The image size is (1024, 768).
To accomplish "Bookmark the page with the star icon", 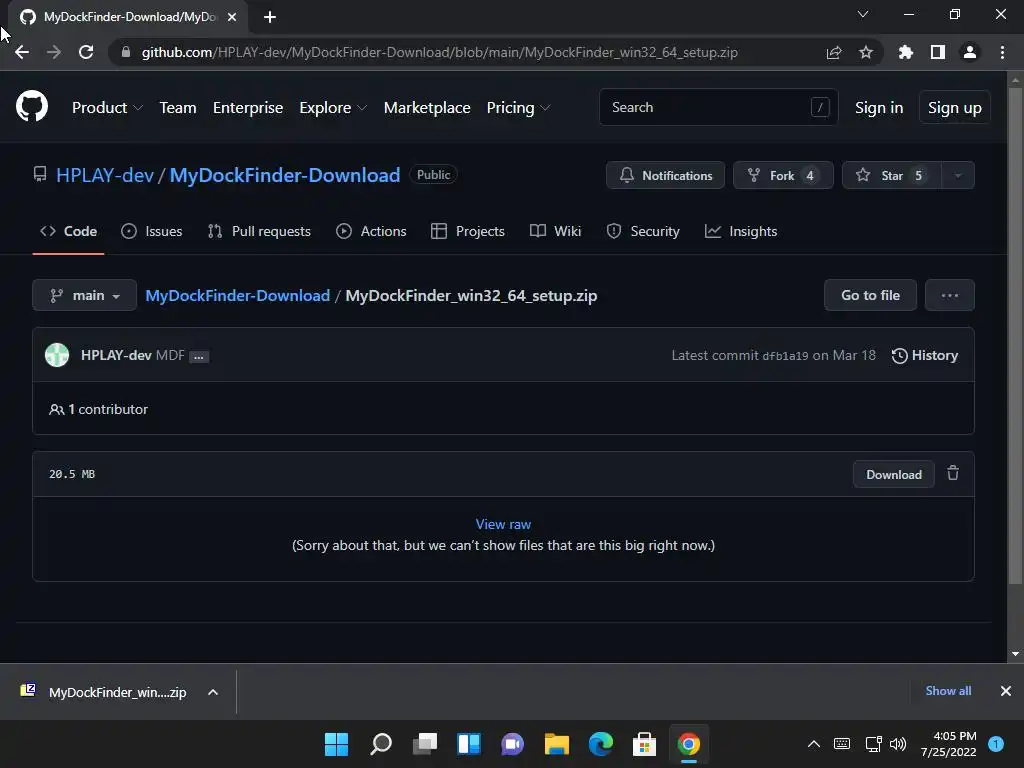I will pos(866,52).
